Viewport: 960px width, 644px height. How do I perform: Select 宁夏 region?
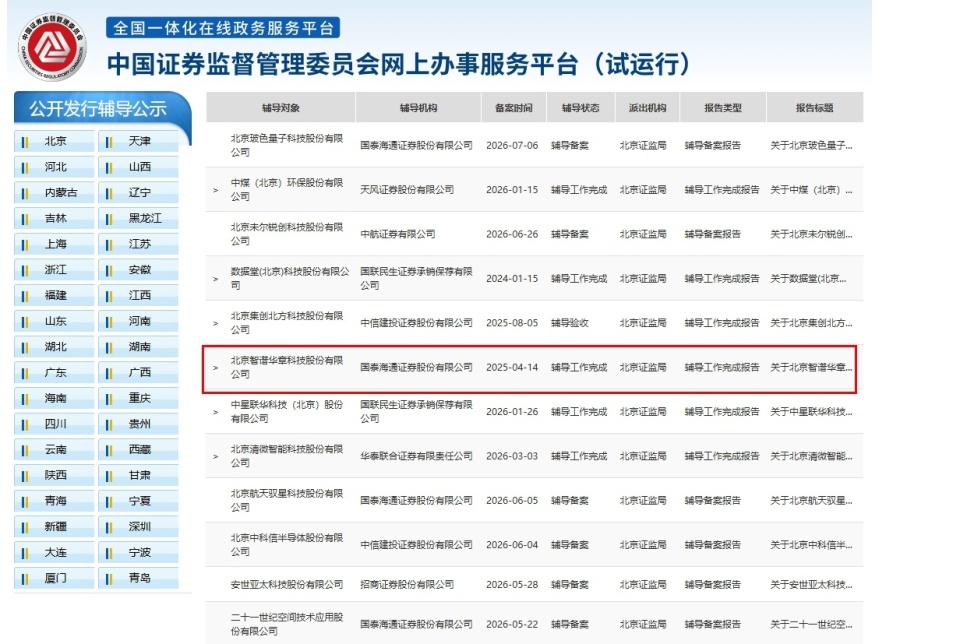click(138, 501)
